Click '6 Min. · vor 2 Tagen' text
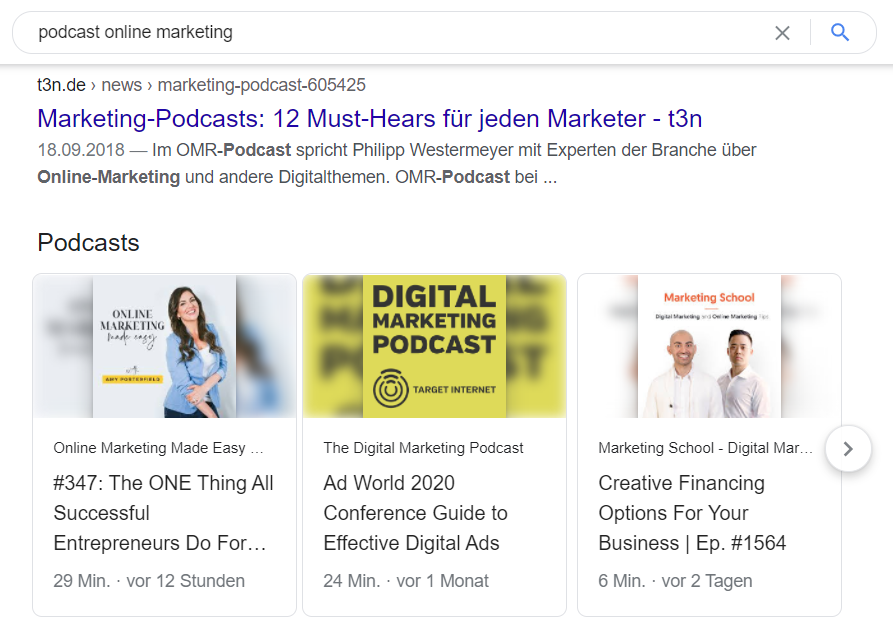Screen dimensions: 893x633 tap(675, 581)
